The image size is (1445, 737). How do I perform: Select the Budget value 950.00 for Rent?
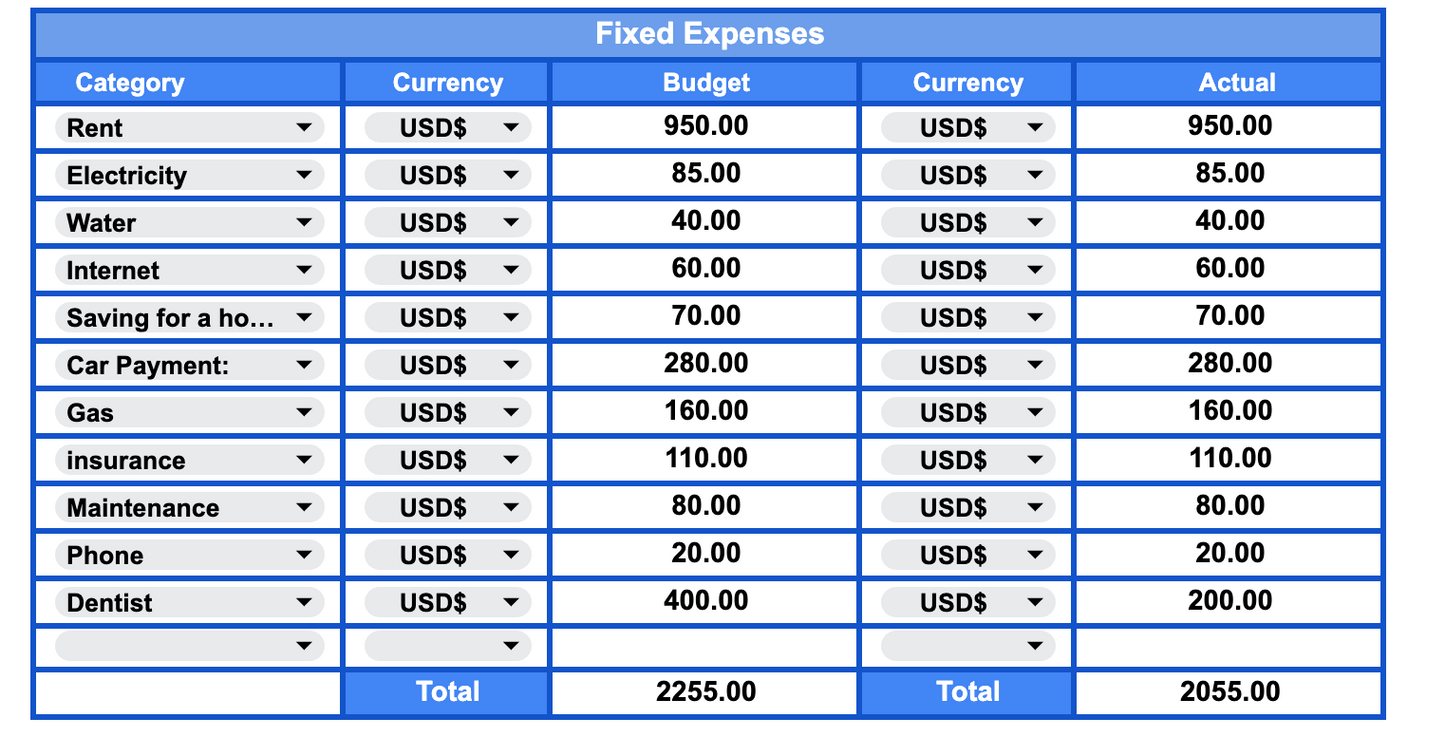[x=704, y=126]
